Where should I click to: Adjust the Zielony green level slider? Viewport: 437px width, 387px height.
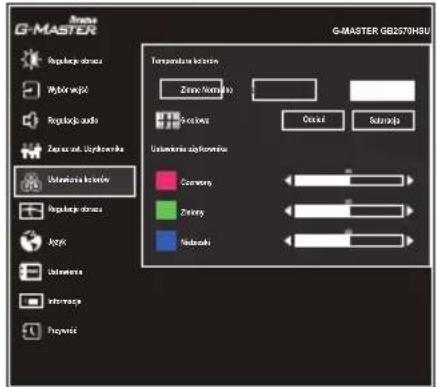point(349,211)
